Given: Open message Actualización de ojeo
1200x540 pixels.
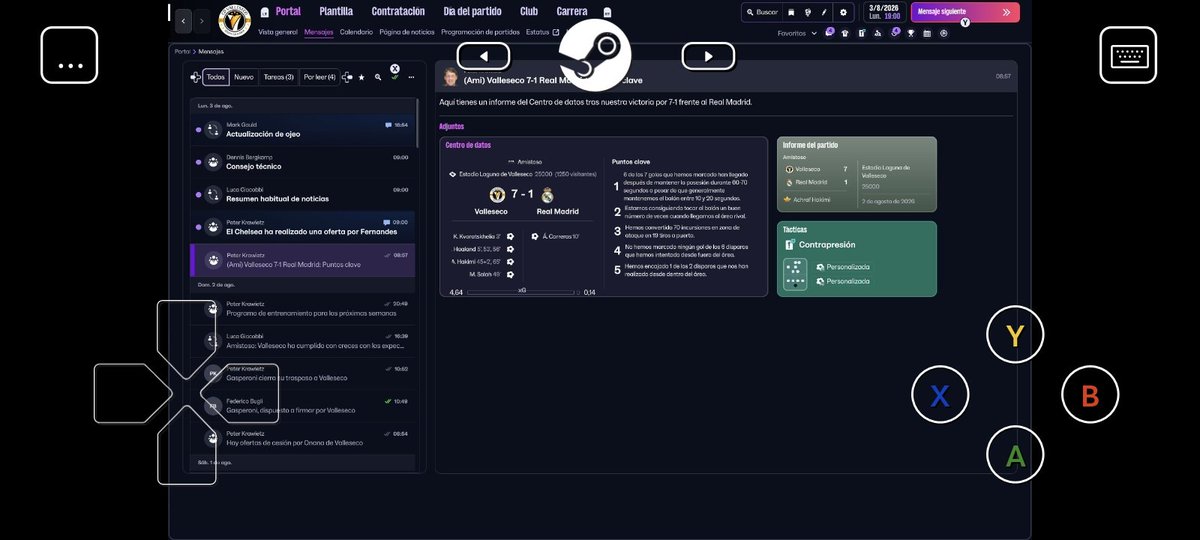Looking at the screenshot, I should click(302, 130).
